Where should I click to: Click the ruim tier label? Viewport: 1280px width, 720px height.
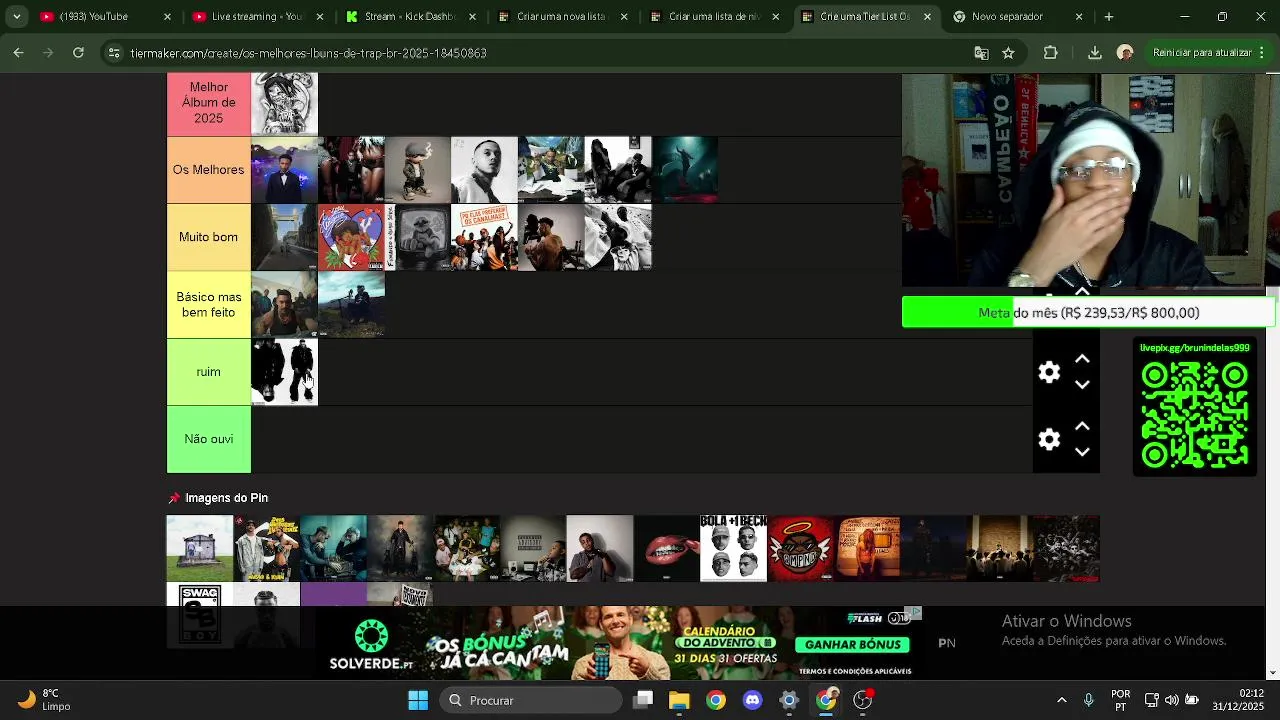click(x=208, y=372)
